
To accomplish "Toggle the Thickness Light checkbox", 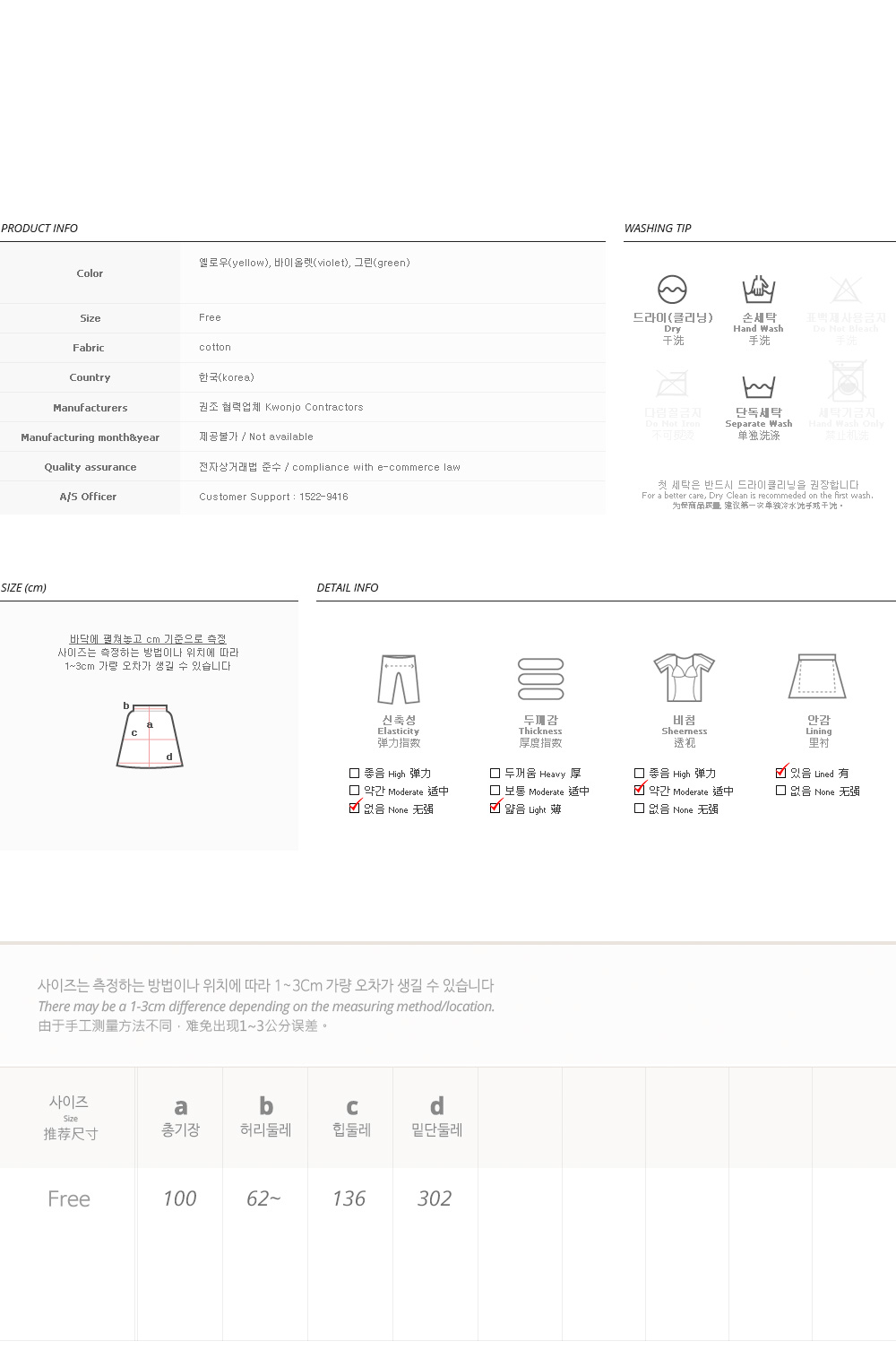I will click(495, 808).
